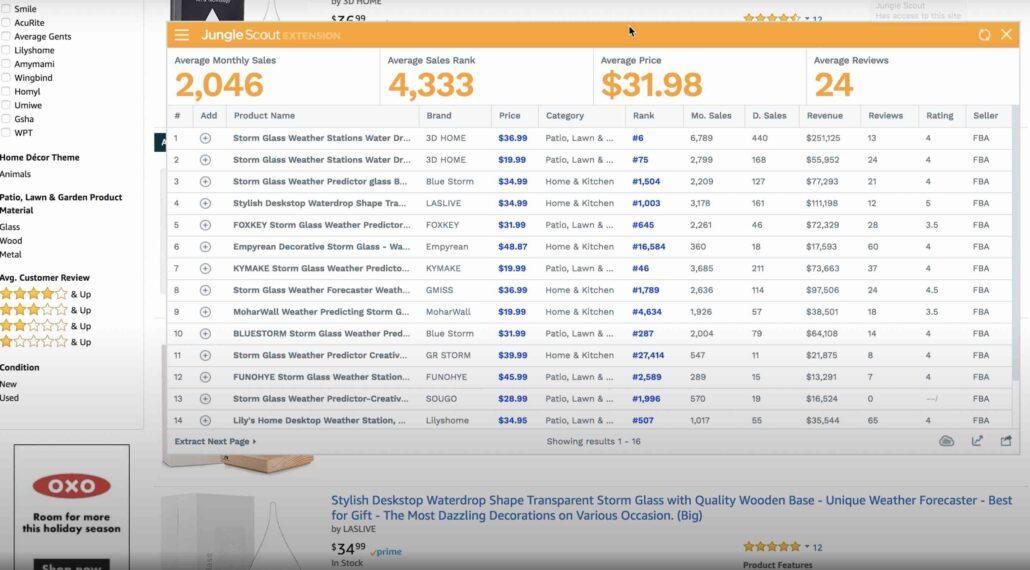Add product row 1 using plus icon
1030x570 pixels.
pos(205,138)
